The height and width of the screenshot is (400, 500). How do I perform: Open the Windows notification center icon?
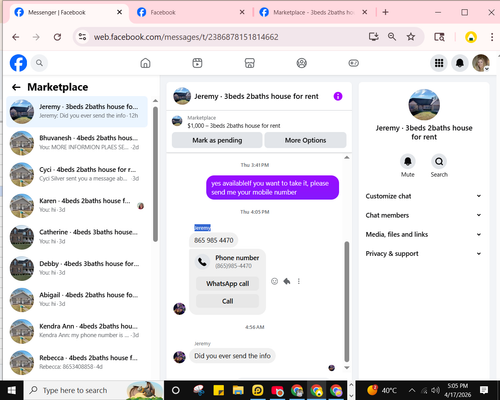(484, 390)
